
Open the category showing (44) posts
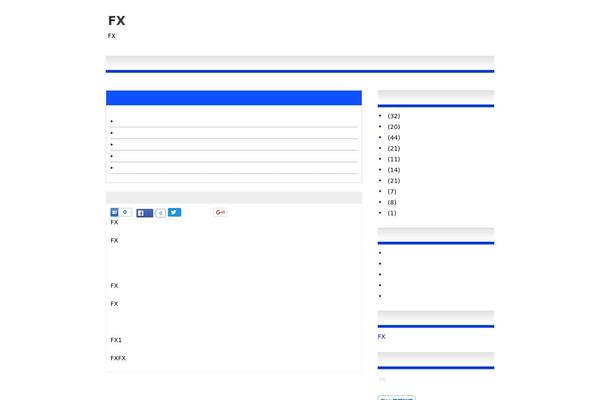pos(394,137)
